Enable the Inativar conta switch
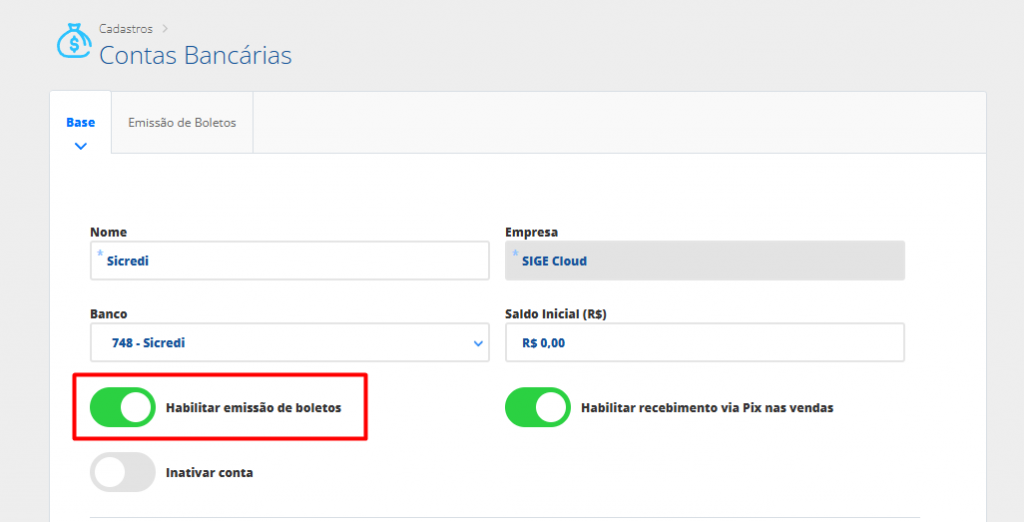 (x=123, y=472)
